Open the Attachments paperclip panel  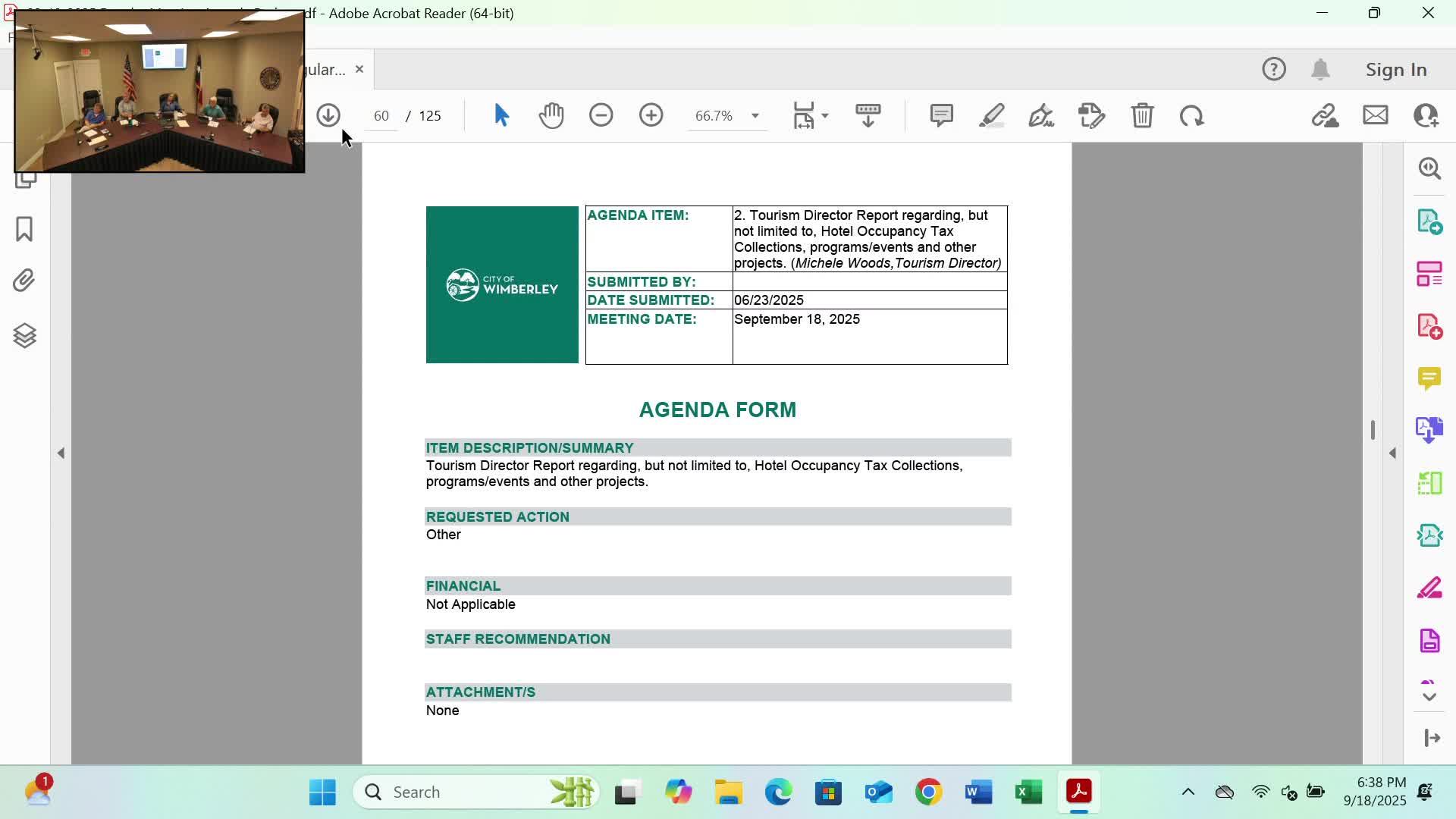pos(24,281)
